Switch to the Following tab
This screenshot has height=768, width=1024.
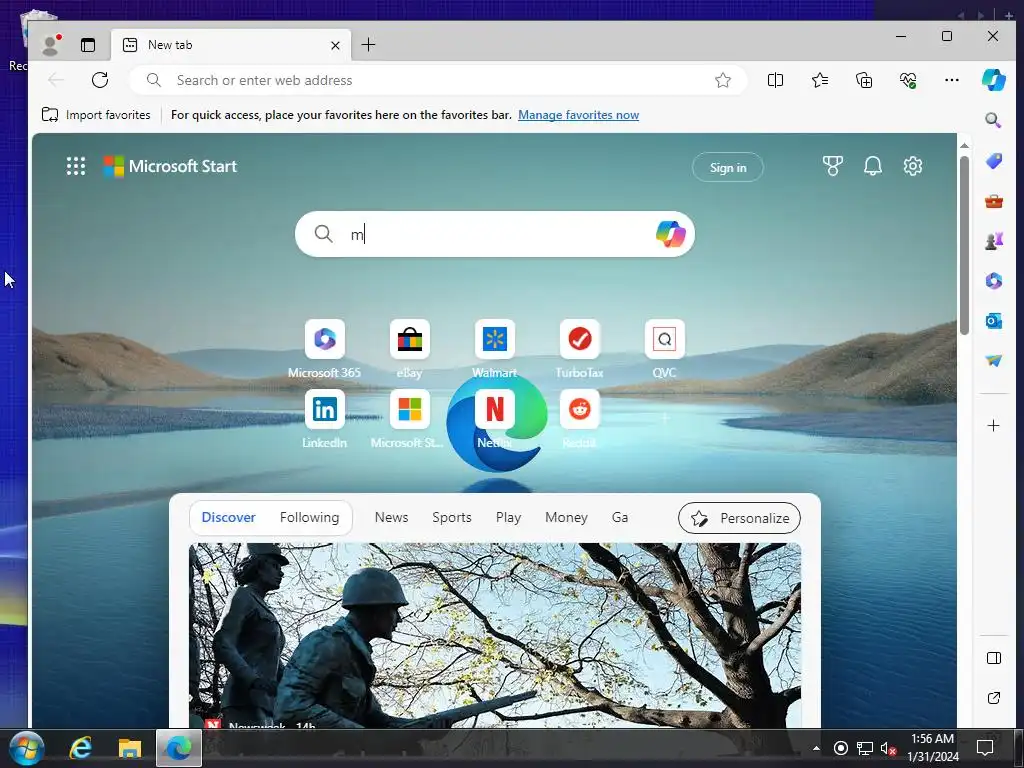pos(310,517)
